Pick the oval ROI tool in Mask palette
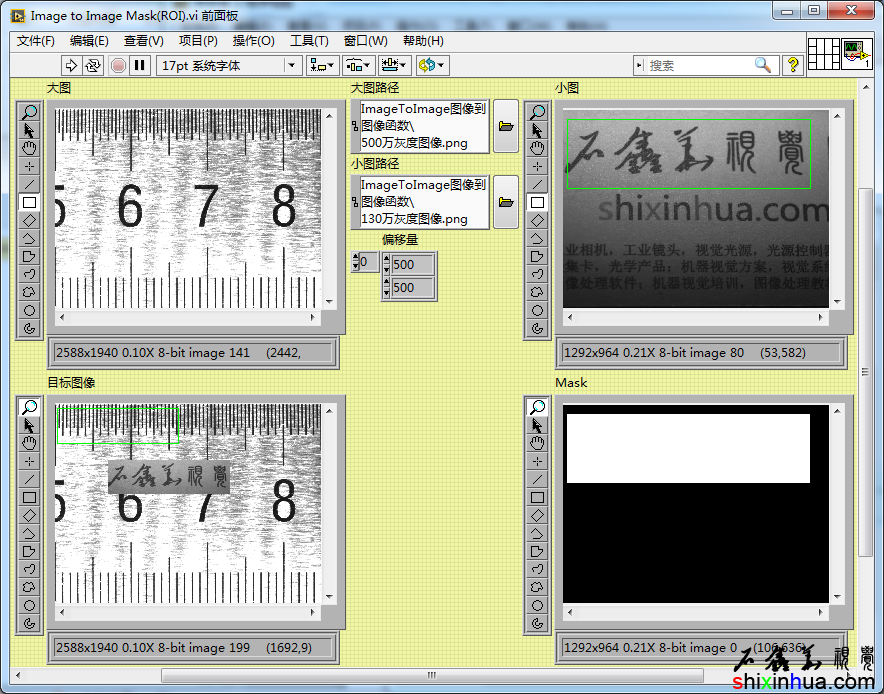This screenshot has width=884, height=694. point(538,605)
